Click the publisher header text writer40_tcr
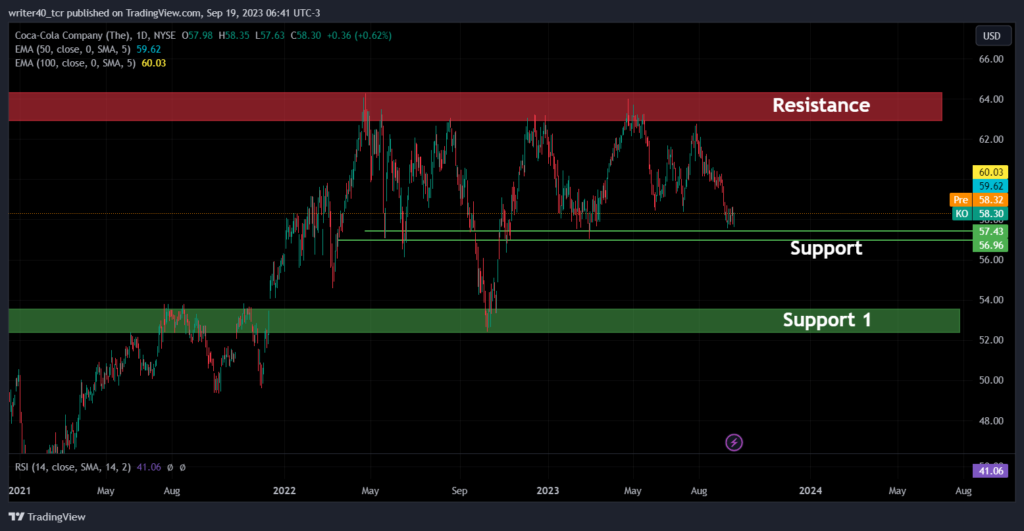This screenshot has height=531, width=1024. 36,12
